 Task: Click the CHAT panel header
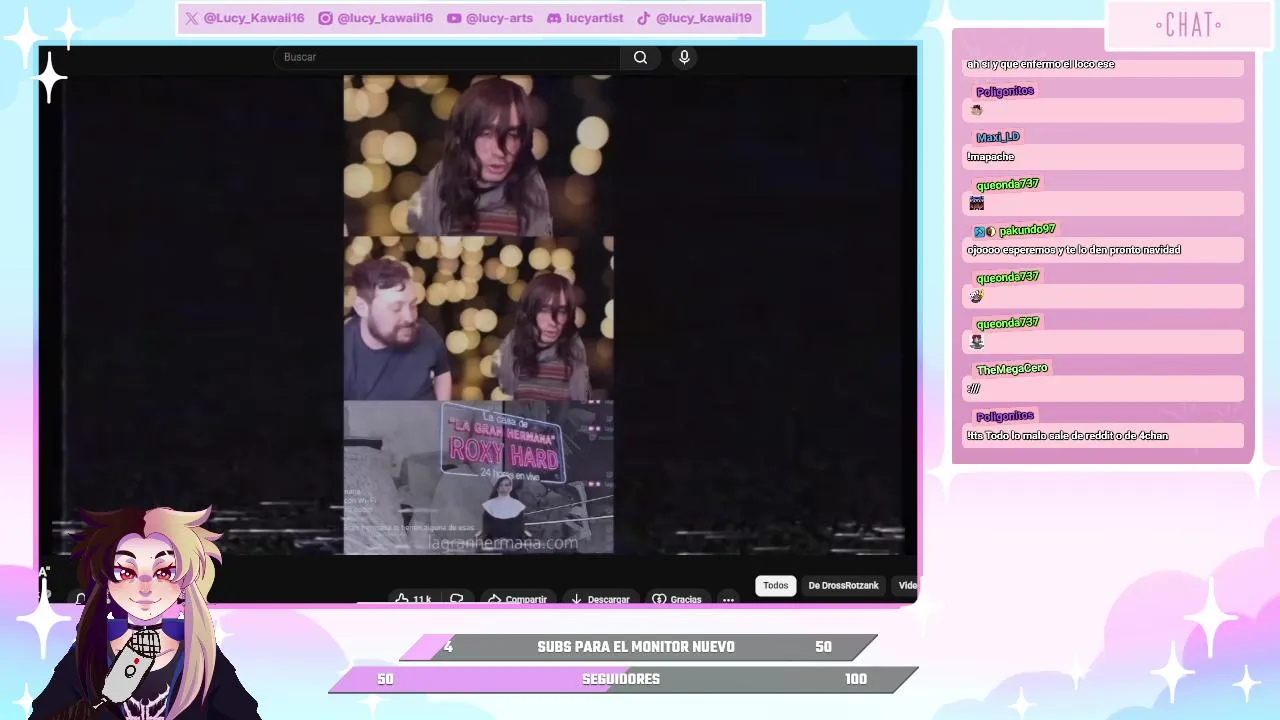pos(1188,25)
